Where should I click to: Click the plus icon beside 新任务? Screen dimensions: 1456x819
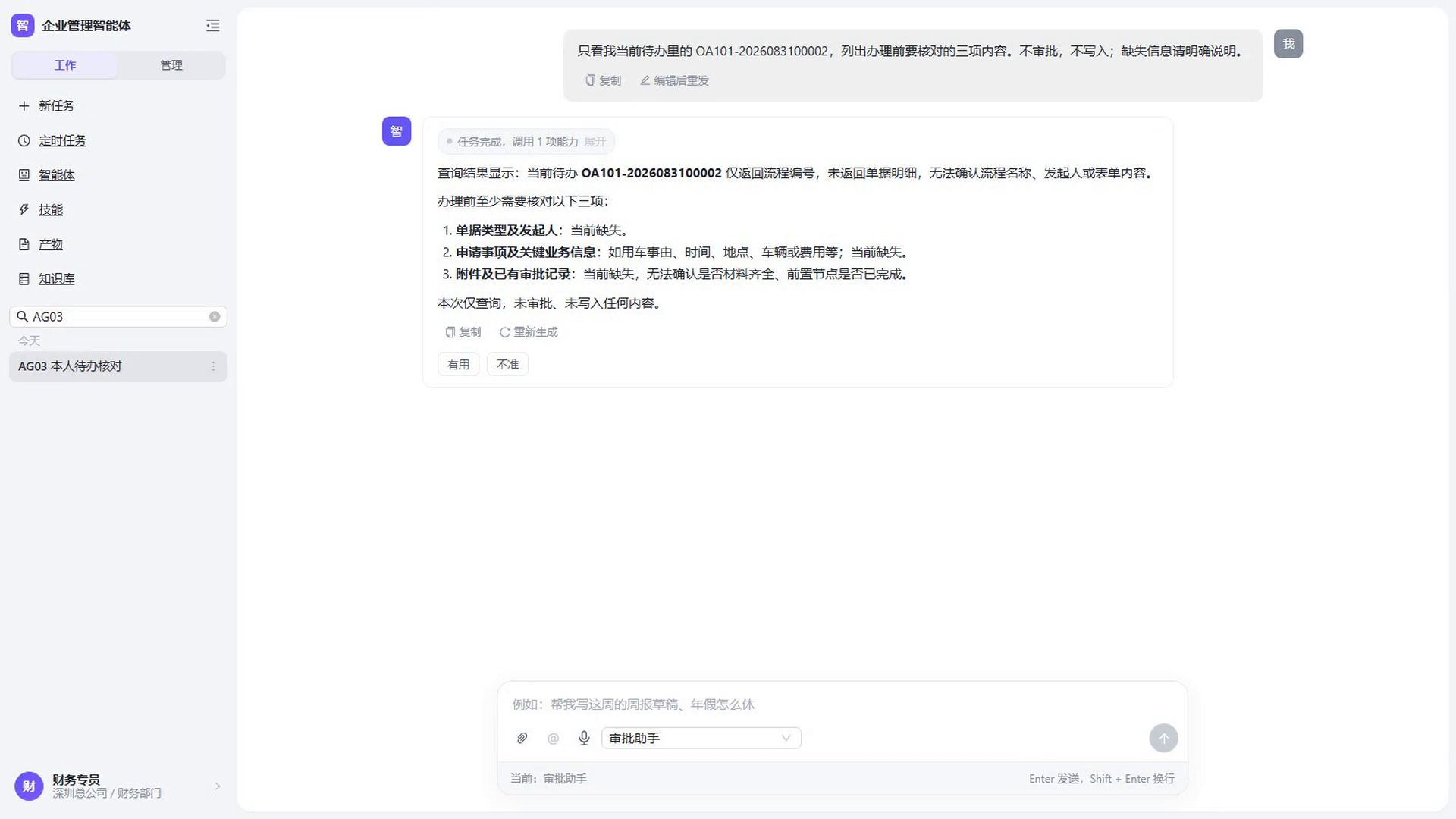[x=24, y=106]
